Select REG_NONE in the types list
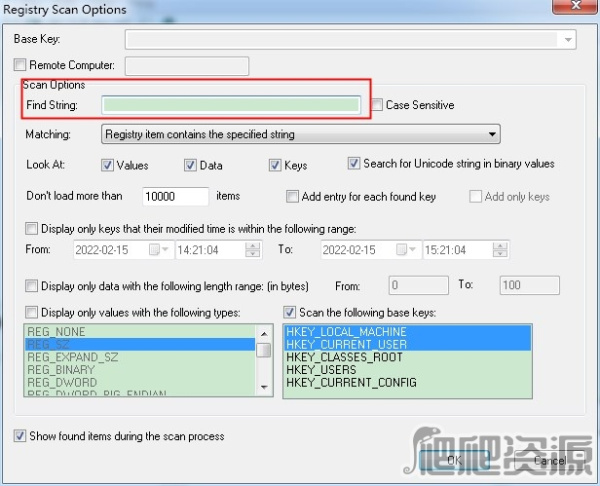 coord(140,331)
